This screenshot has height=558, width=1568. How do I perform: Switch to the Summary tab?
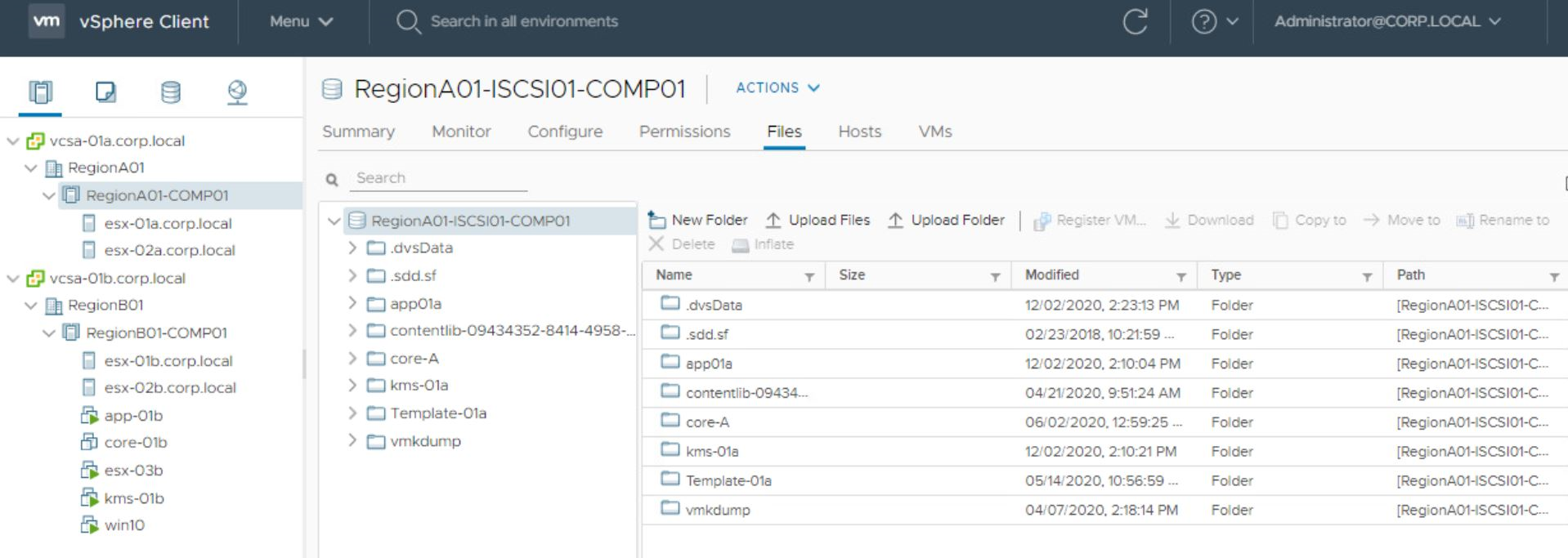click(x=358, y=132)
